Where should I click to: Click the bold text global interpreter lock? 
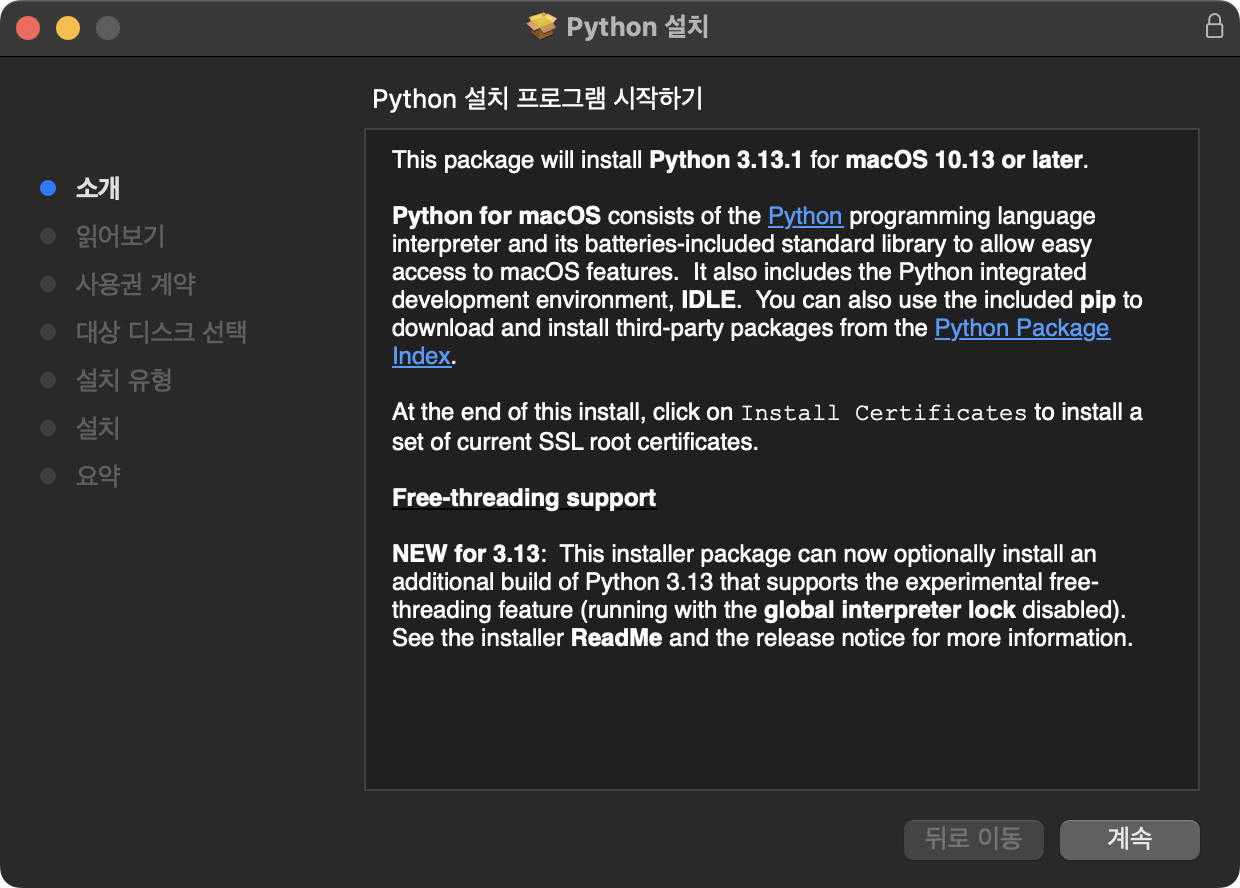click(x=890, y=610)
